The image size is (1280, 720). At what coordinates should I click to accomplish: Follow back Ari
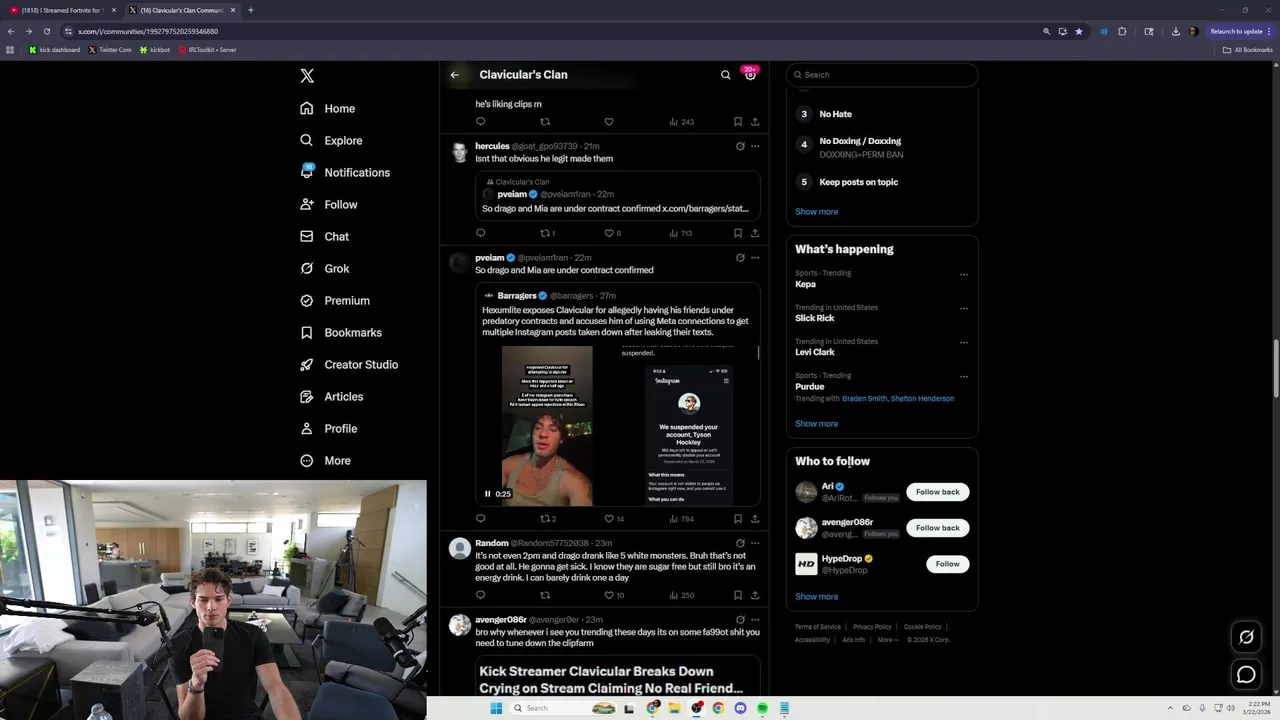coord(938,492)
